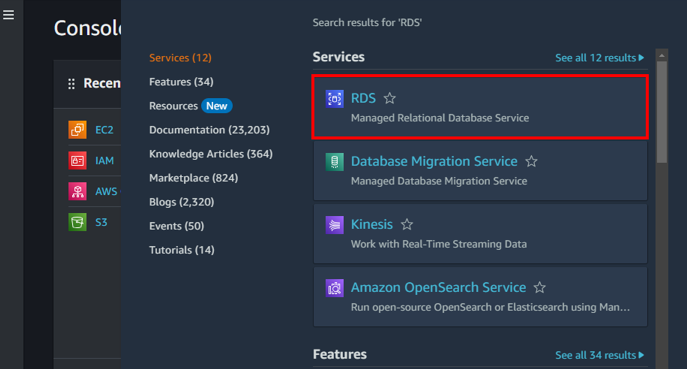Favorite RDS with the star
Image resolution: width=687 pixels, height=369 pixels.
tap(390, 99)
